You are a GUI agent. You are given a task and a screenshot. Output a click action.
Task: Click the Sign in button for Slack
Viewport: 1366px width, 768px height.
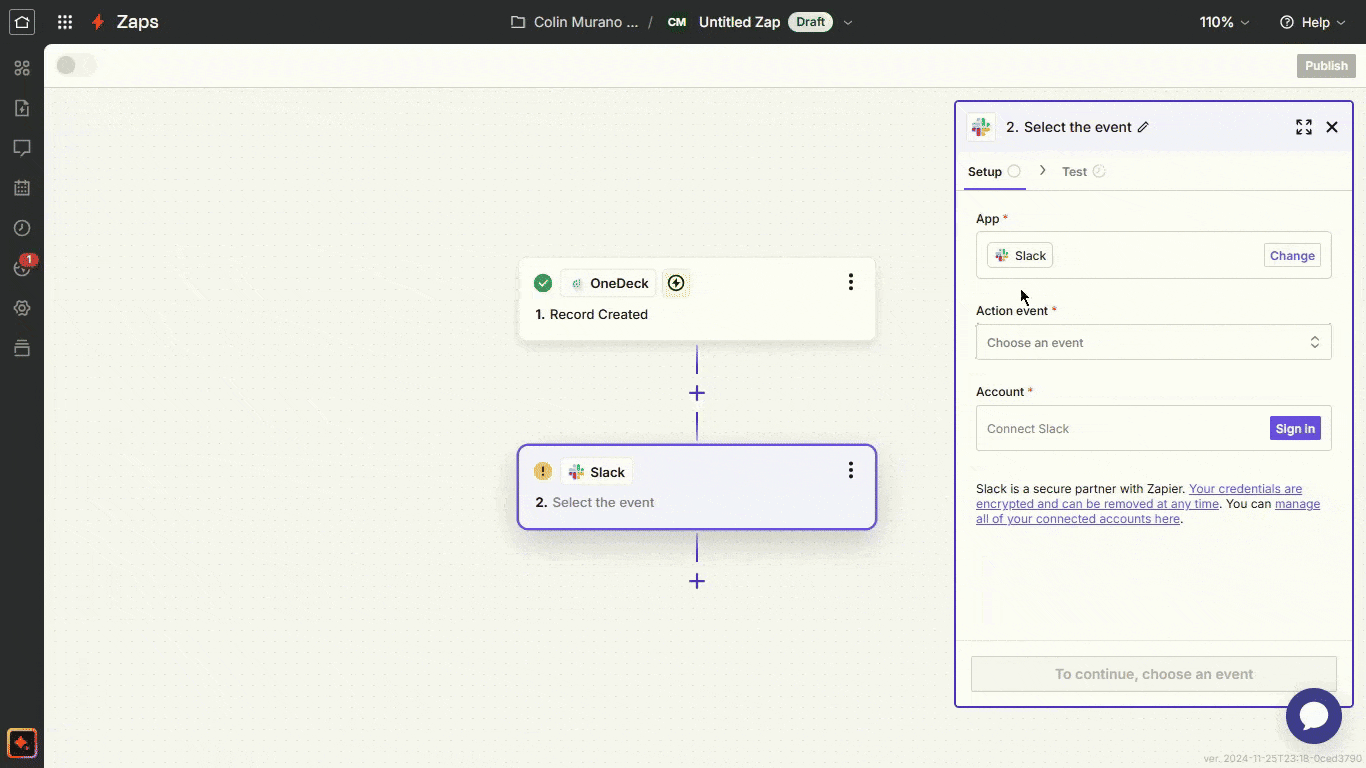1295,428
